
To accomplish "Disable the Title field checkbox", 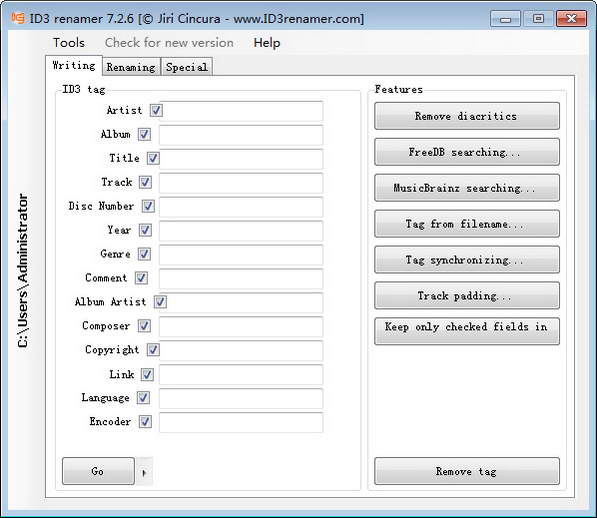I will click(x=153, y=158).
